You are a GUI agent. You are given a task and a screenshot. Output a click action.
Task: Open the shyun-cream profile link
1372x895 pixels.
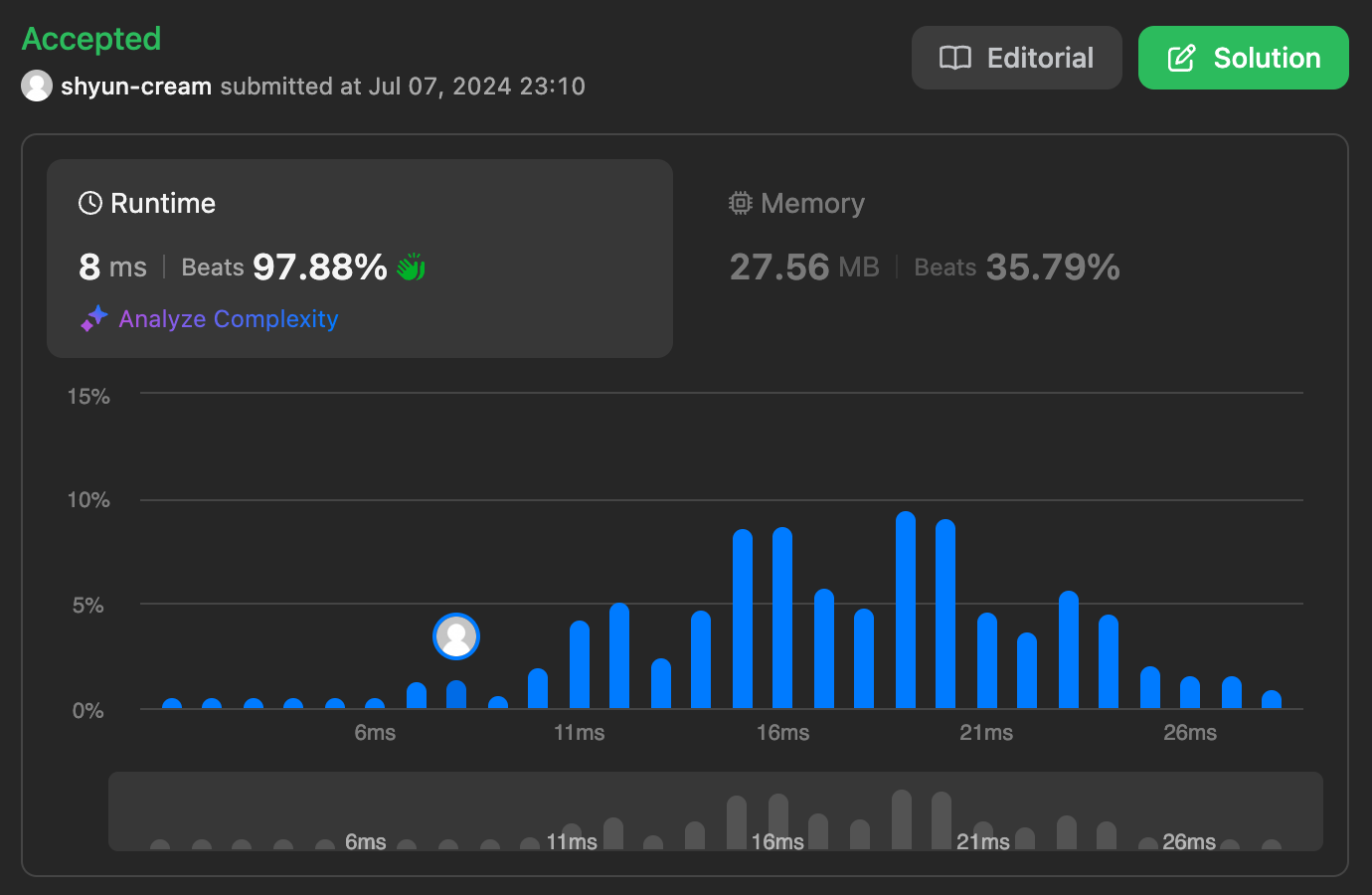136,87
